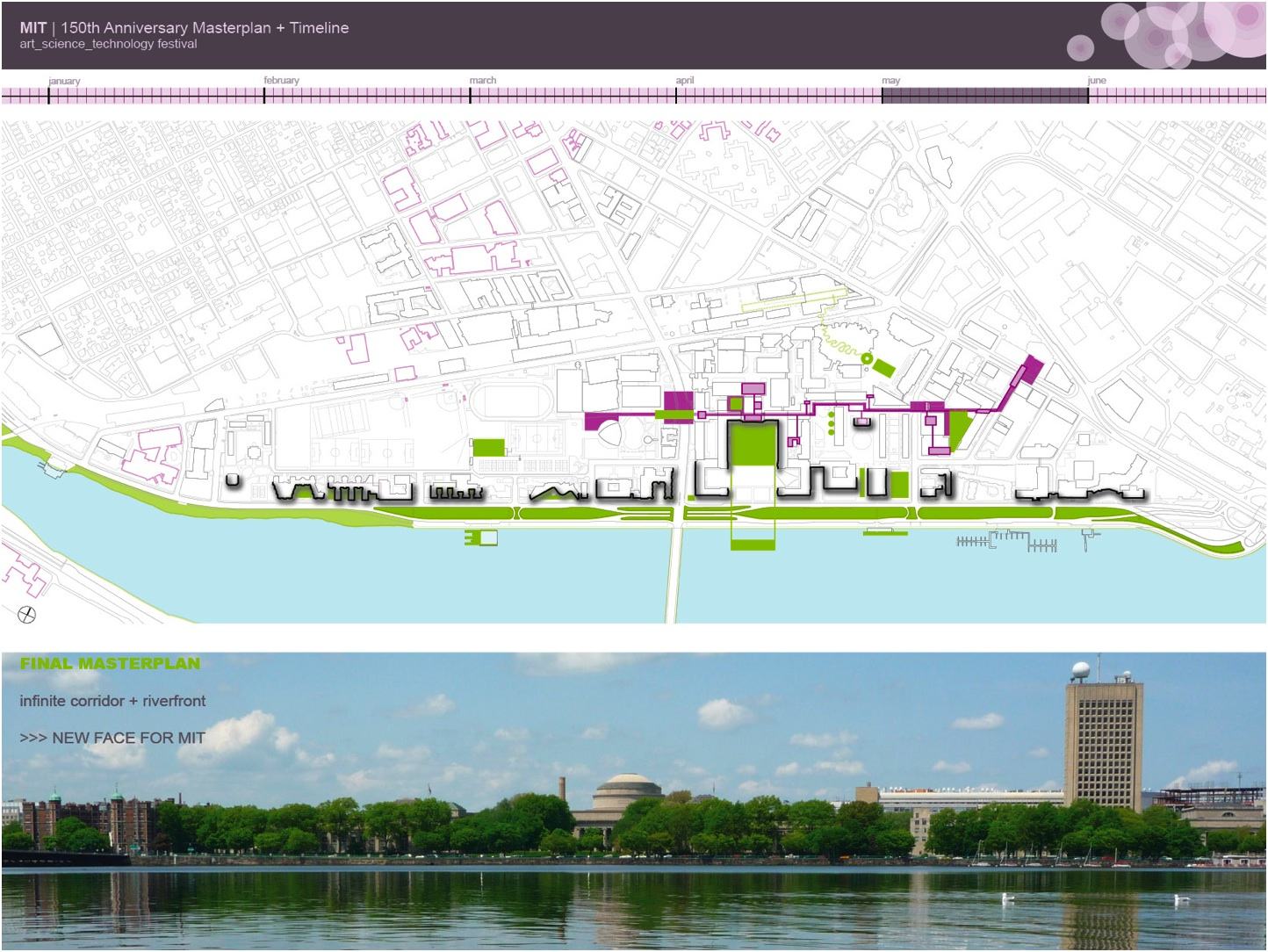This screenshot has height=952, width=1268.
Task: Click the large green courtyard square on the map
Action: [753, 444]
